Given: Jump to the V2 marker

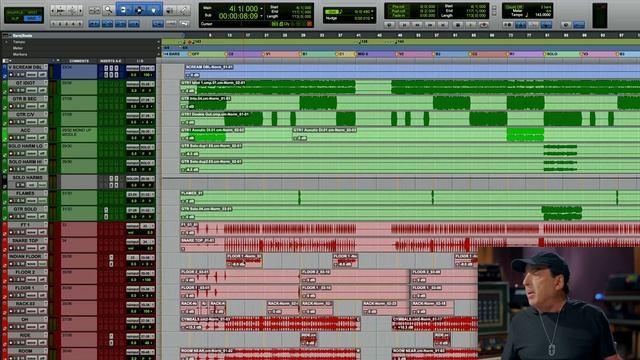Looking at the screenshot, I should [401, 54].
